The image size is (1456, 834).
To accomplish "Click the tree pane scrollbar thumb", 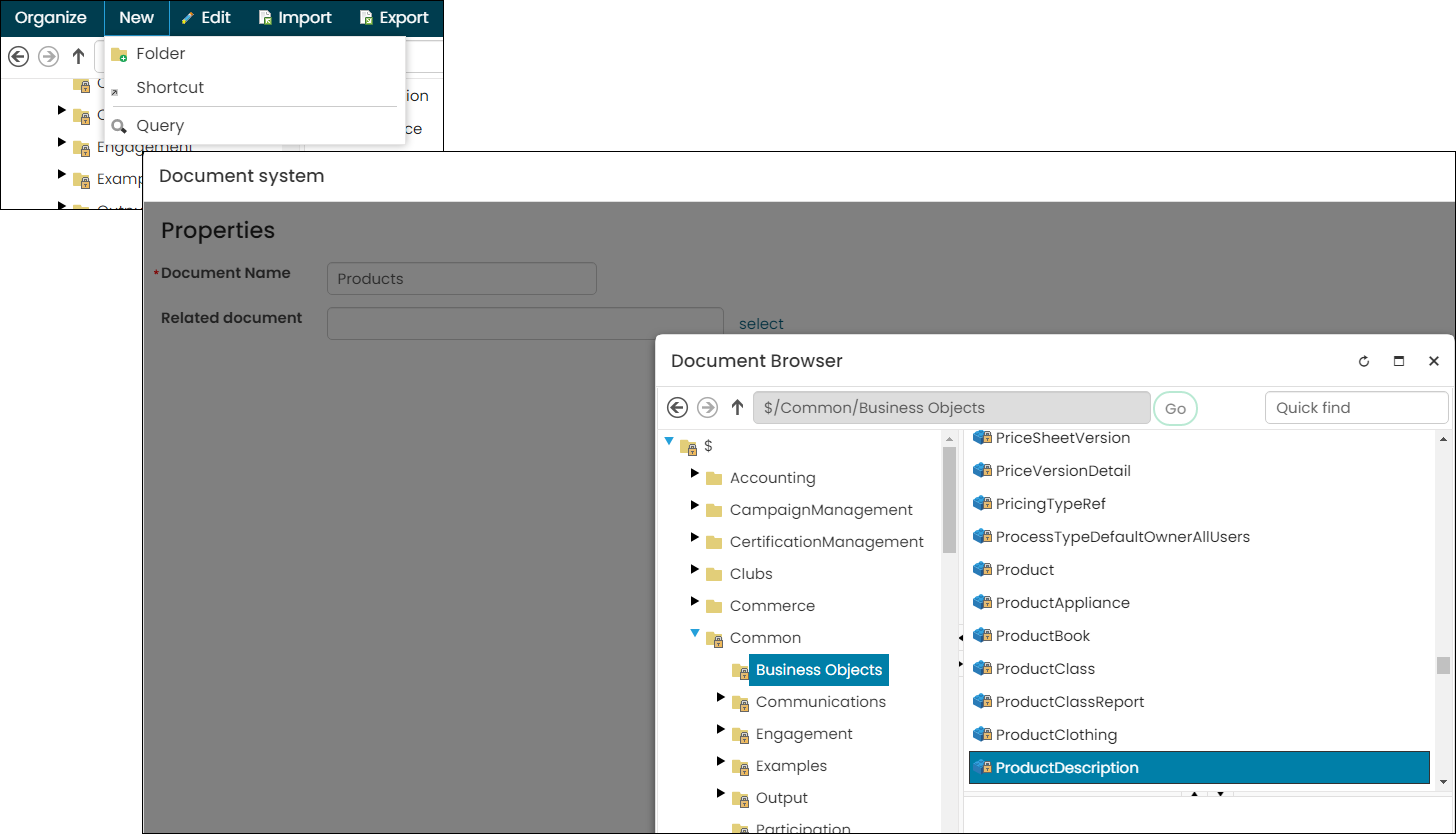I will click(949, 500).
